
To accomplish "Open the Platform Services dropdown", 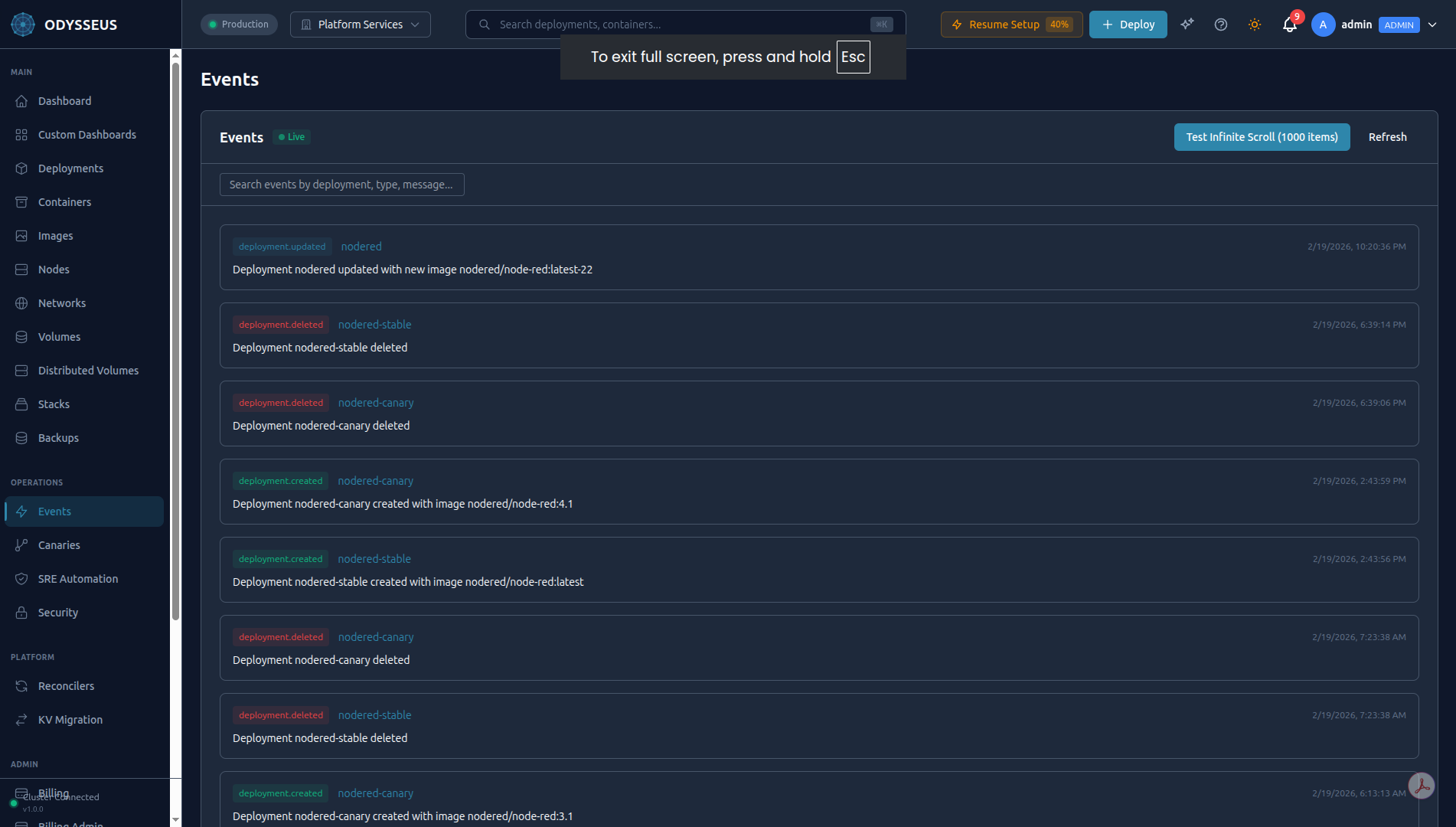I will 360,24.
